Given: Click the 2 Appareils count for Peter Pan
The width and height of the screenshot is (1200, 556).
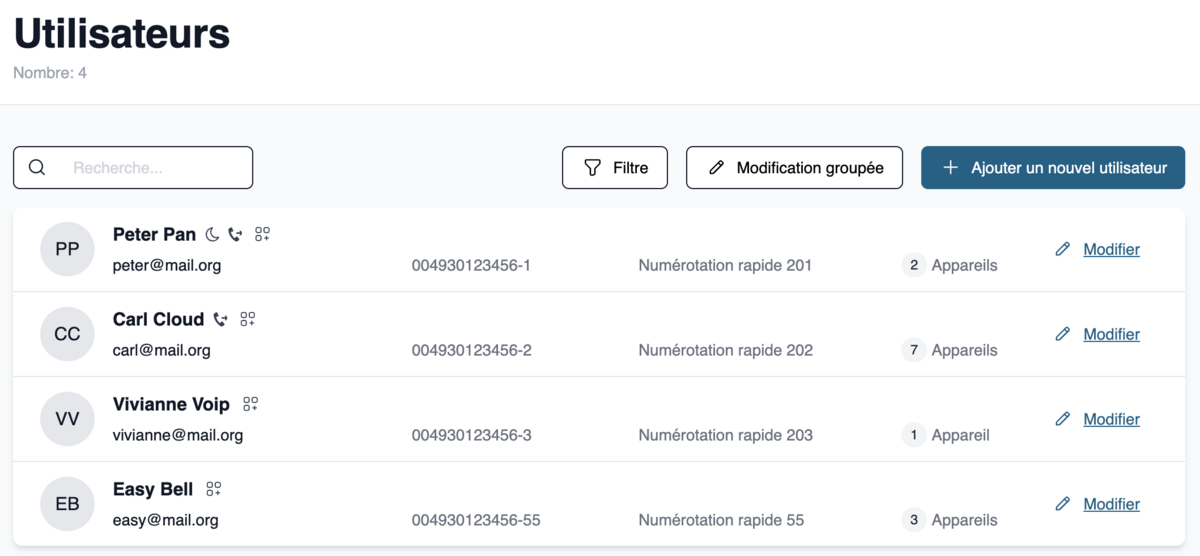Looking at the screenshot, I should point(949,266).
